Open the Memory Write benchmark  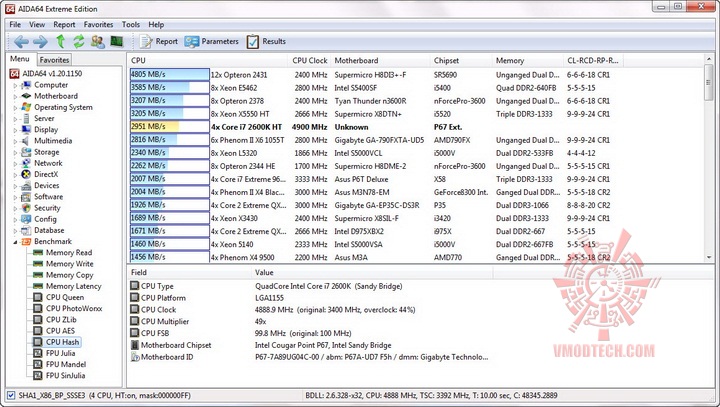tap(69, 264)
